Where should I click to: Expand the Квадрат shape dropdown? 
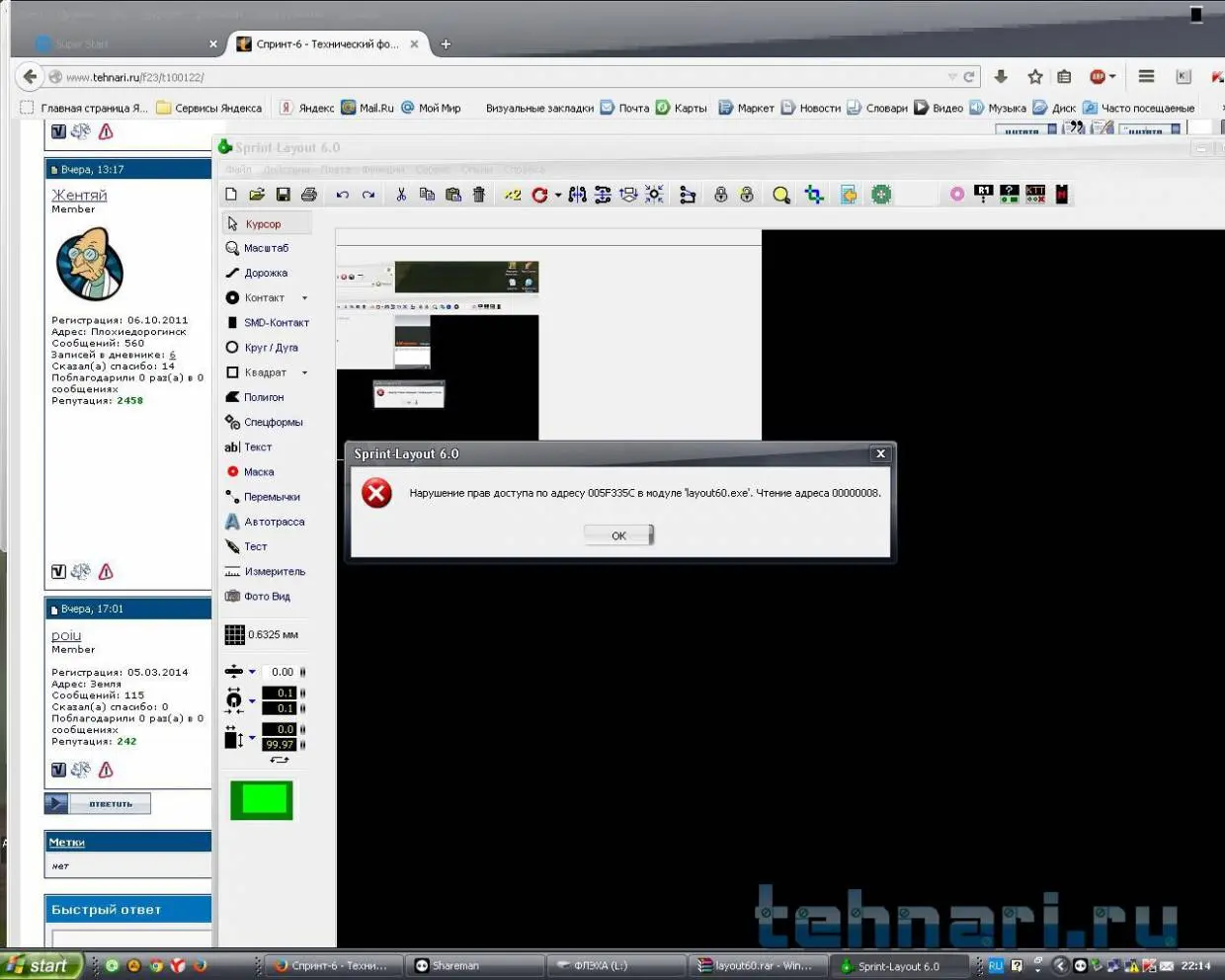304,372
